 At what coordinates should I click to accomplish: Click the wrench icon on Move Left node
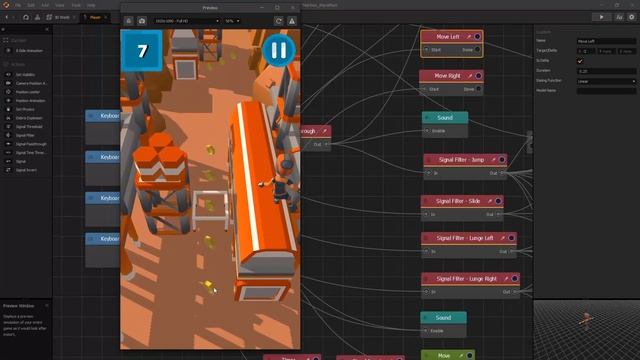(x=469, y=37)
